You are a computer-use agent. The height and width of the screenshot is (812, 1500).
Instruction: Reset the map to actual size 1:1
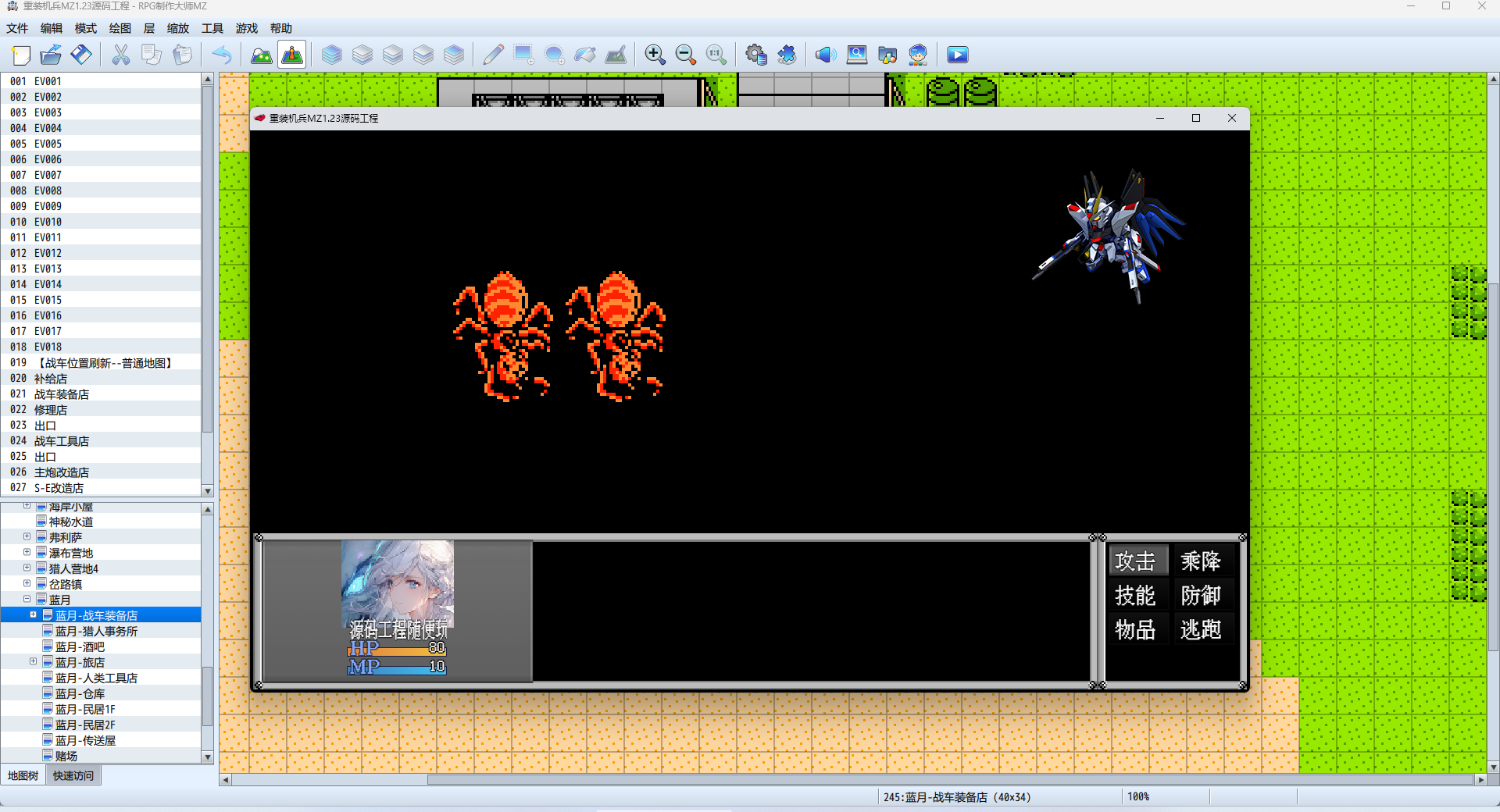[716, 55]
